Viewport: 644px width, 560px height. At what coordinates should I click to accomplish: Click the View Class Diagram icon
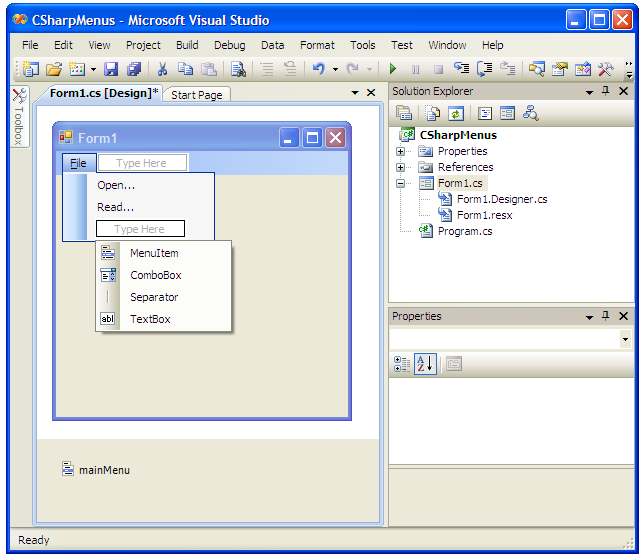[531, 113]
